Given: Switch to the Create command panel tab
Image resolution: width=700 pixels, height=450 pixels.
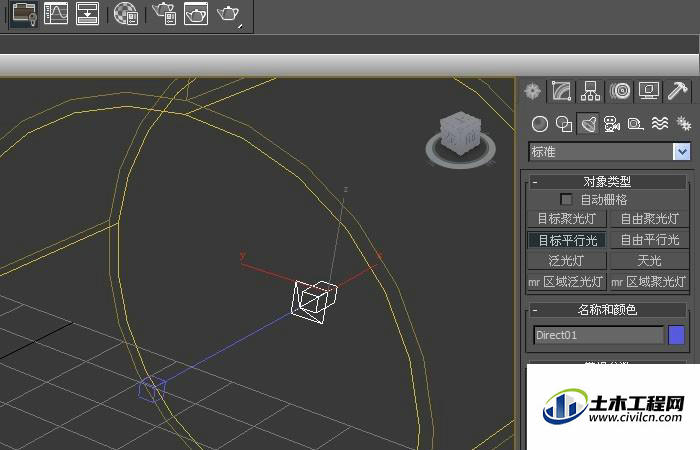Looking at the screenshot, I should tap(533, 91).
